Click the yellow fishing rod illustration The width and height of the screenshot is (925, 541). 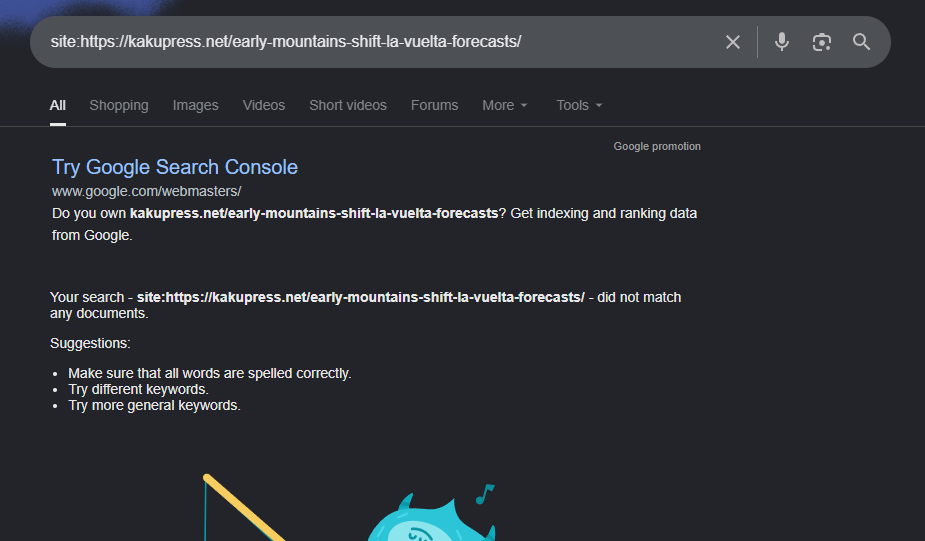point(243,507)
